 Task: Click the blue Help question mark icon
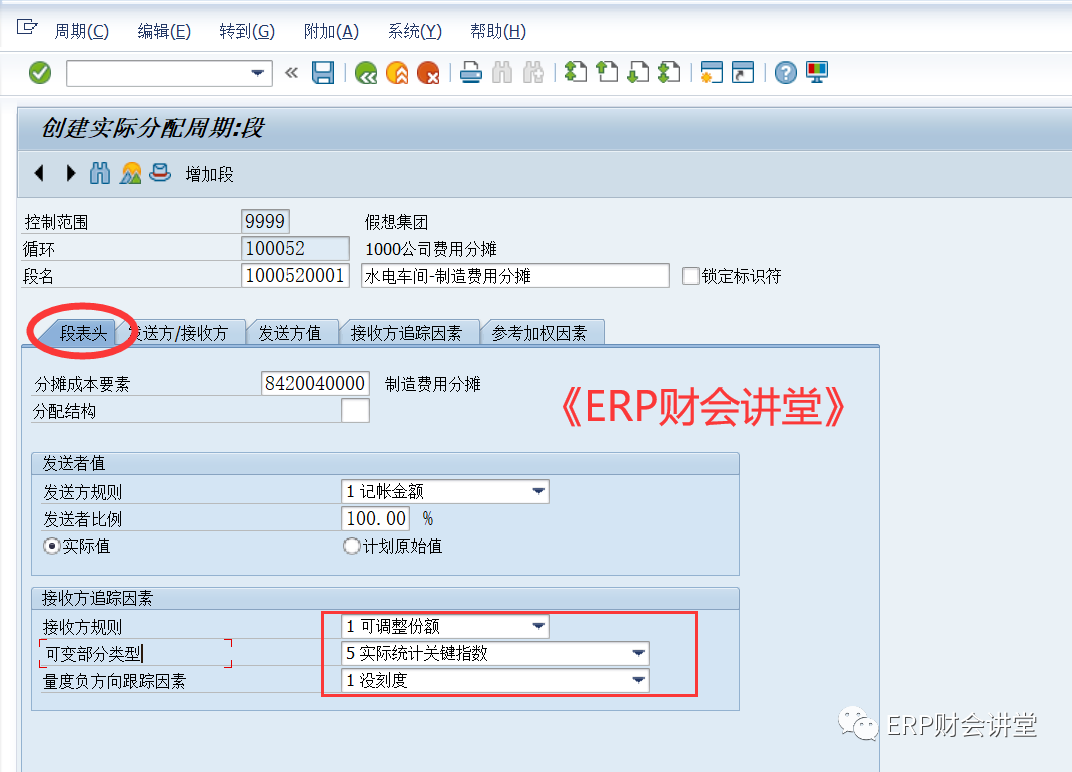(786, 72)
